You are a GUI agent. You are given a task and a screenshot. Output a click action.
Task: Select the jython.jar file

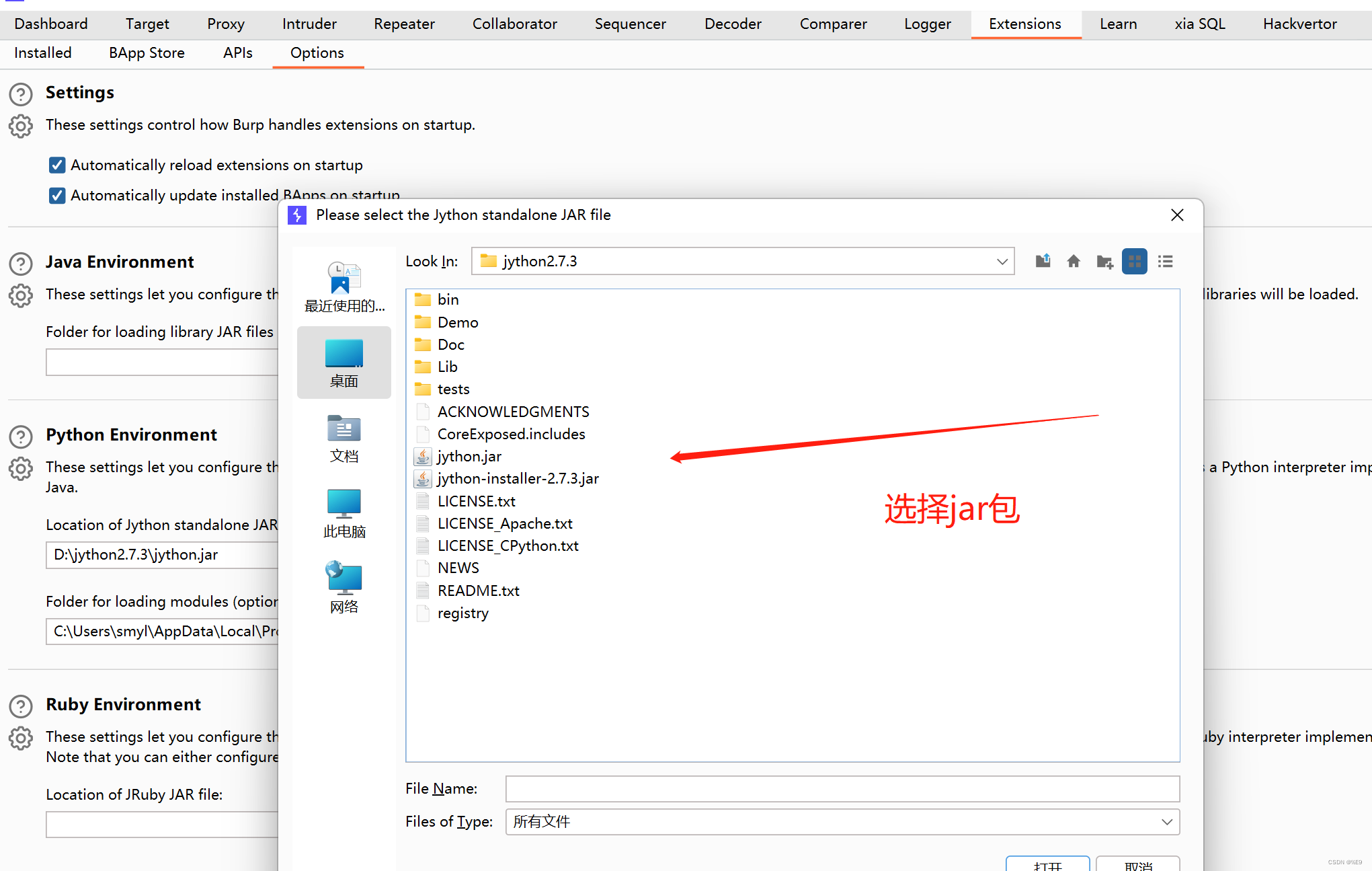[469, 456]
